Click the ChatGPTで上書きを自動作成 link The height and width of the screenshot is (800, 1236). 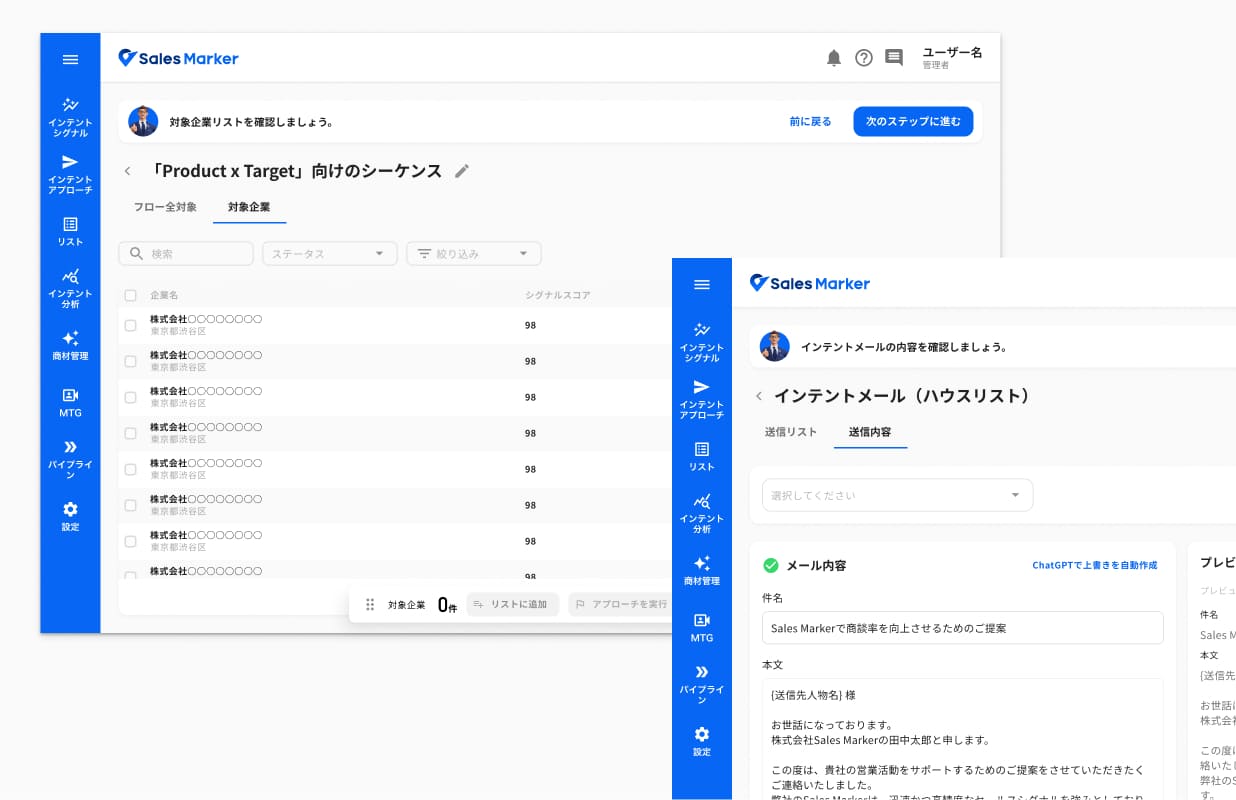click(x=1095, y=565)
